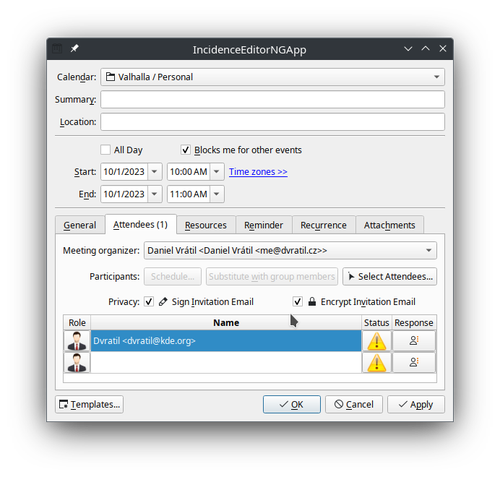
Task: Switch to the Recurrence tab
Action: click(323, 225)
